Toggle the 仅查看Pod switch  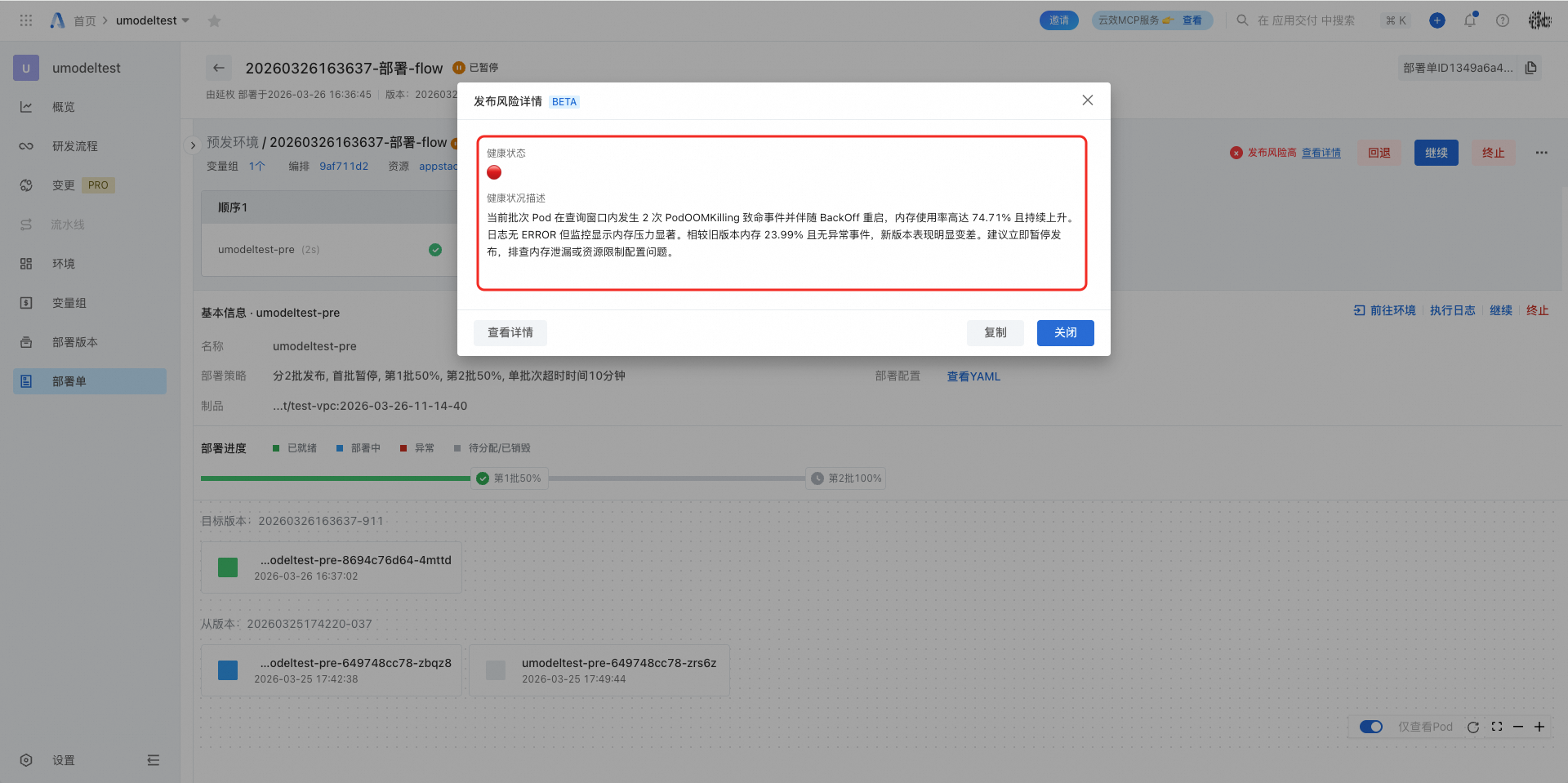tap(1371, 727)
